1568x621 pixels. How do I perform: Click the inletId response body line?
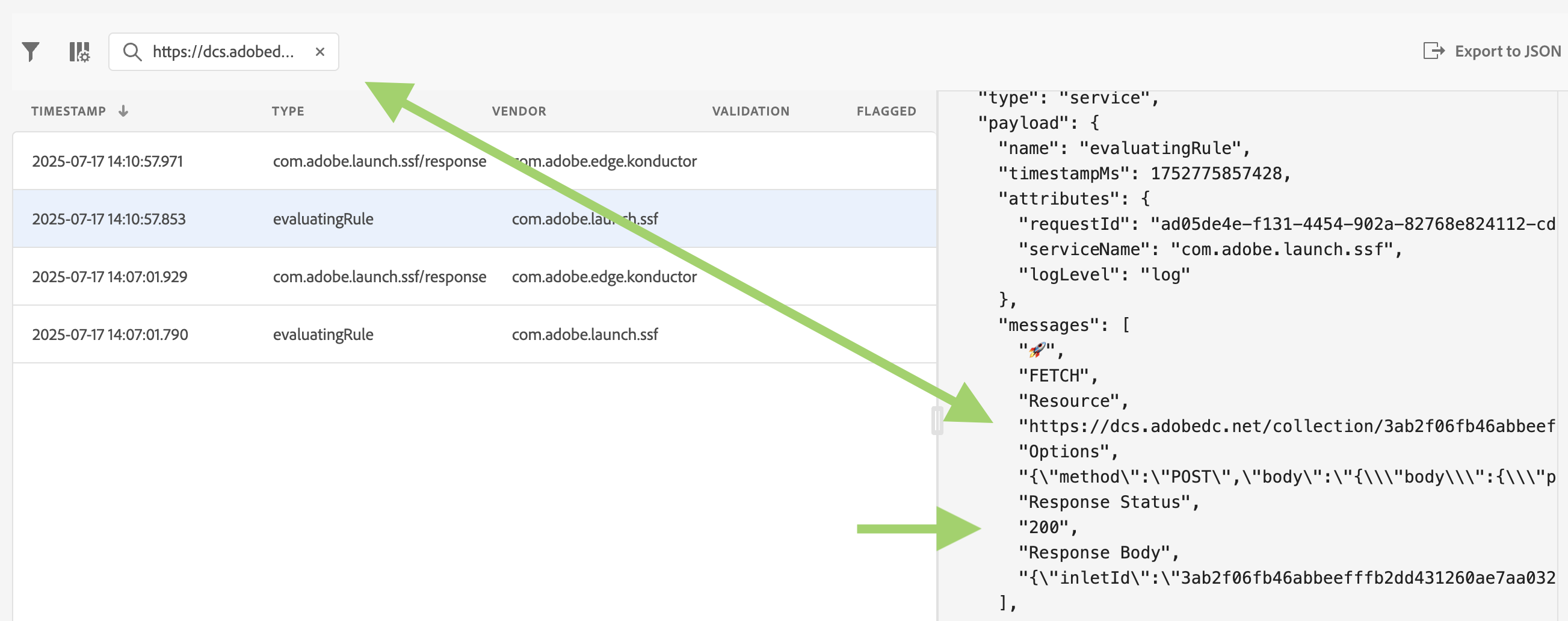[1286, 578]
